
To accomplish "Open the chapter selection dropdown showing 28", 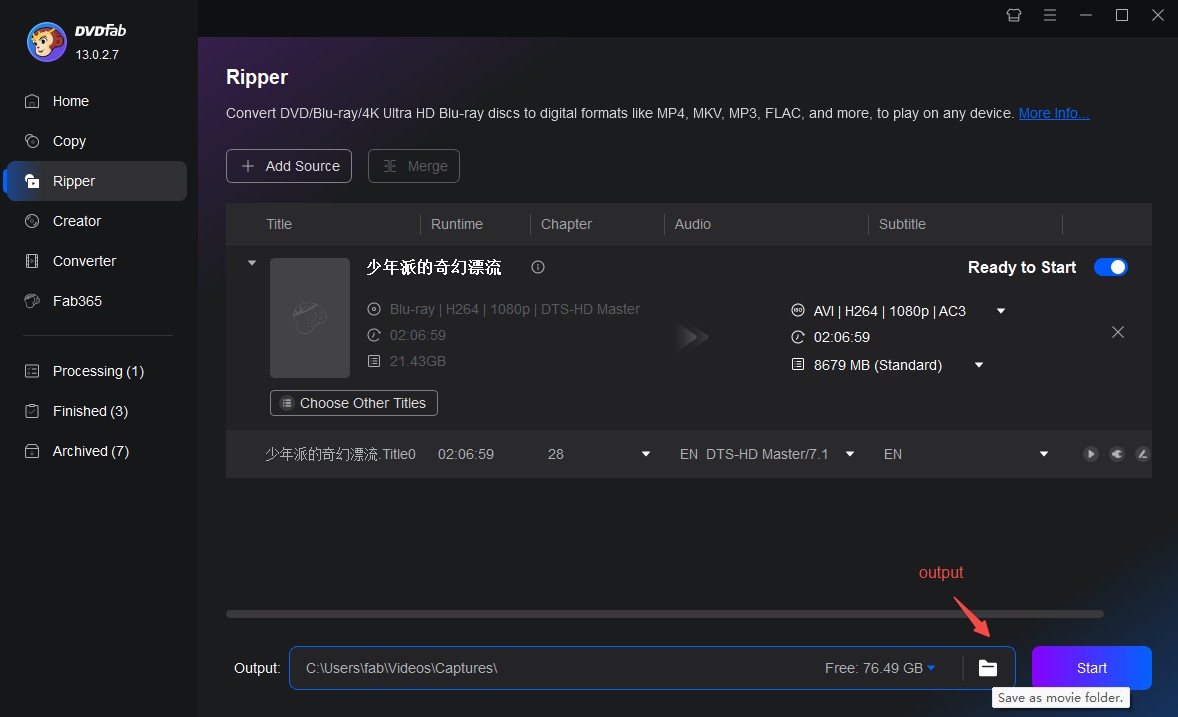I will click(646, 454).
